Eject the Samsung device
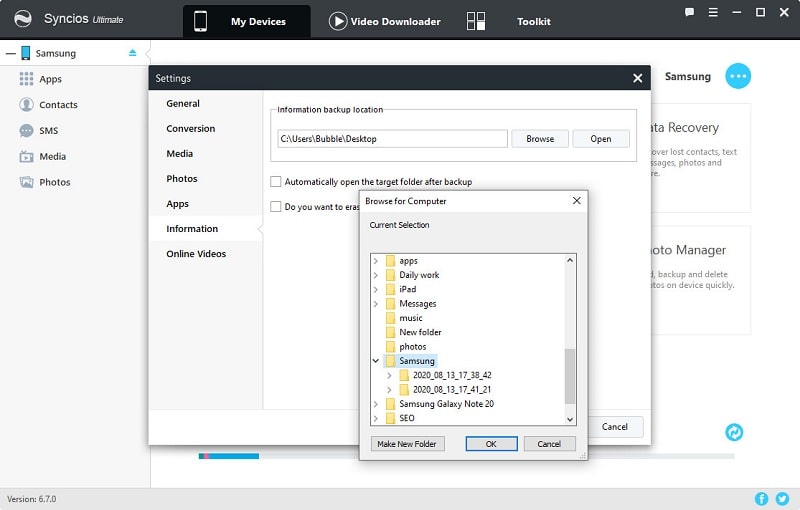This screenshot has height=510, width=800. [x=133, y=53]
